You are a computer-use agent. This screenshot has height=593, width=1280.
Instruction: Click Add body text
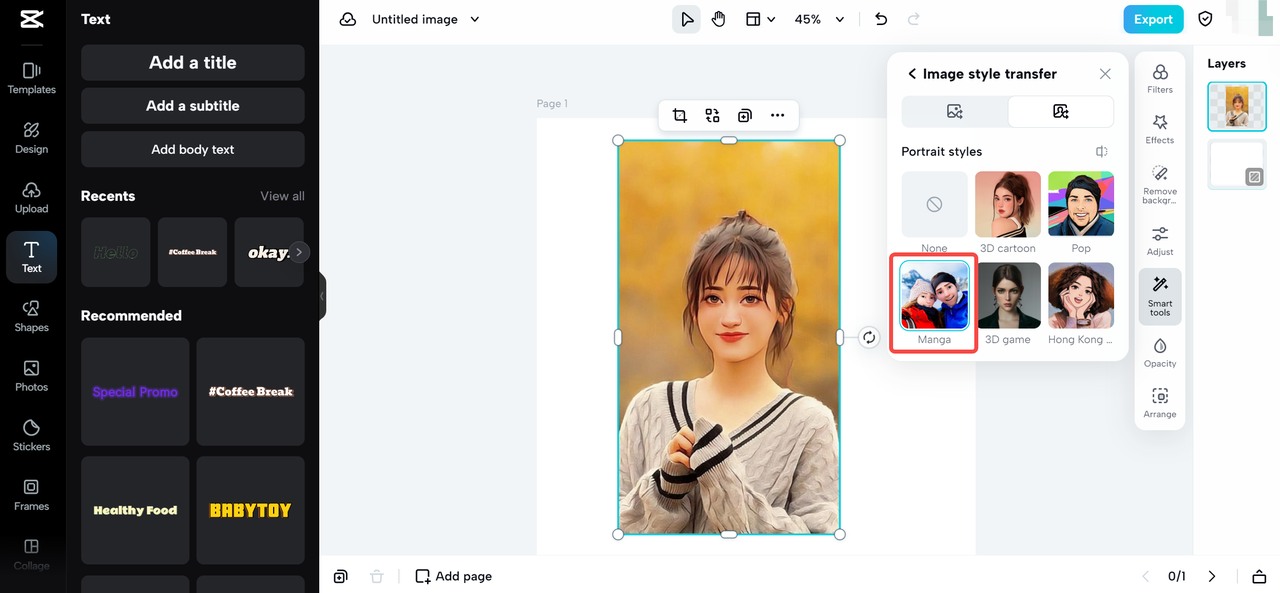pyautogui.click(x=193, y=149)
